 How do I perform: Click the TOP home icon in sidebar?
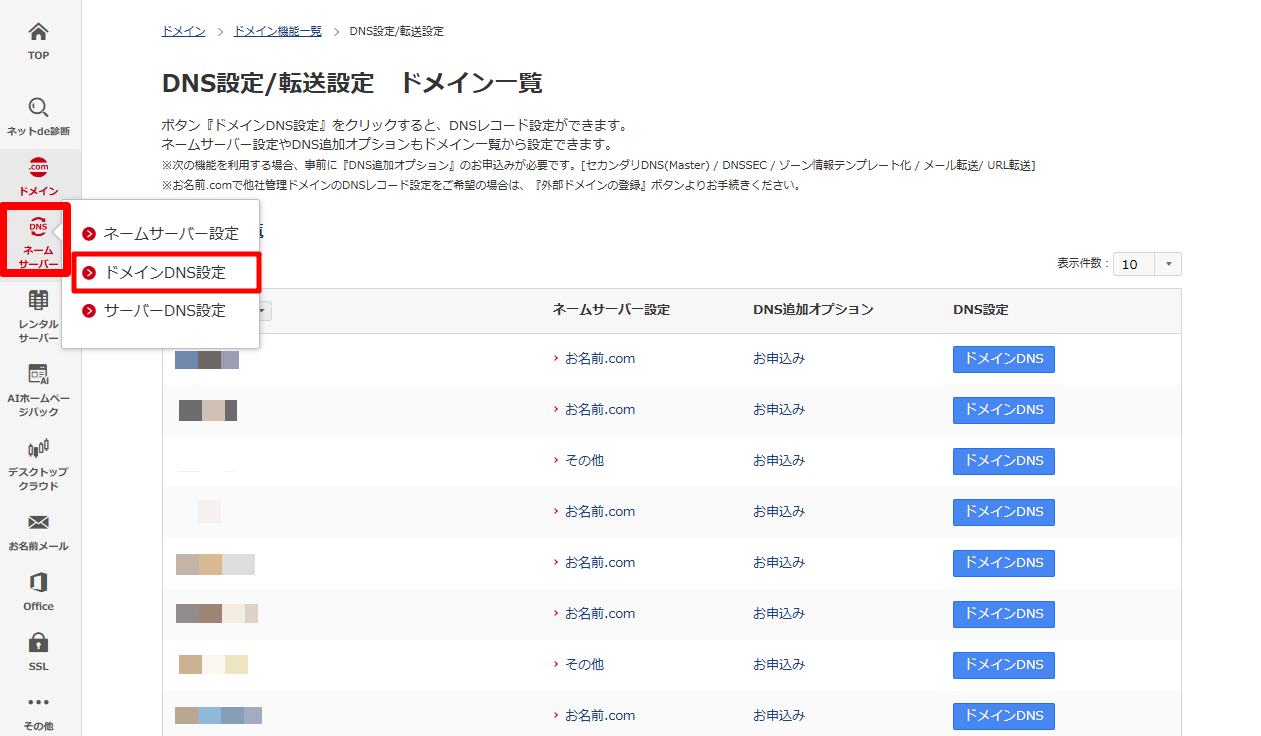coord(38,33)
